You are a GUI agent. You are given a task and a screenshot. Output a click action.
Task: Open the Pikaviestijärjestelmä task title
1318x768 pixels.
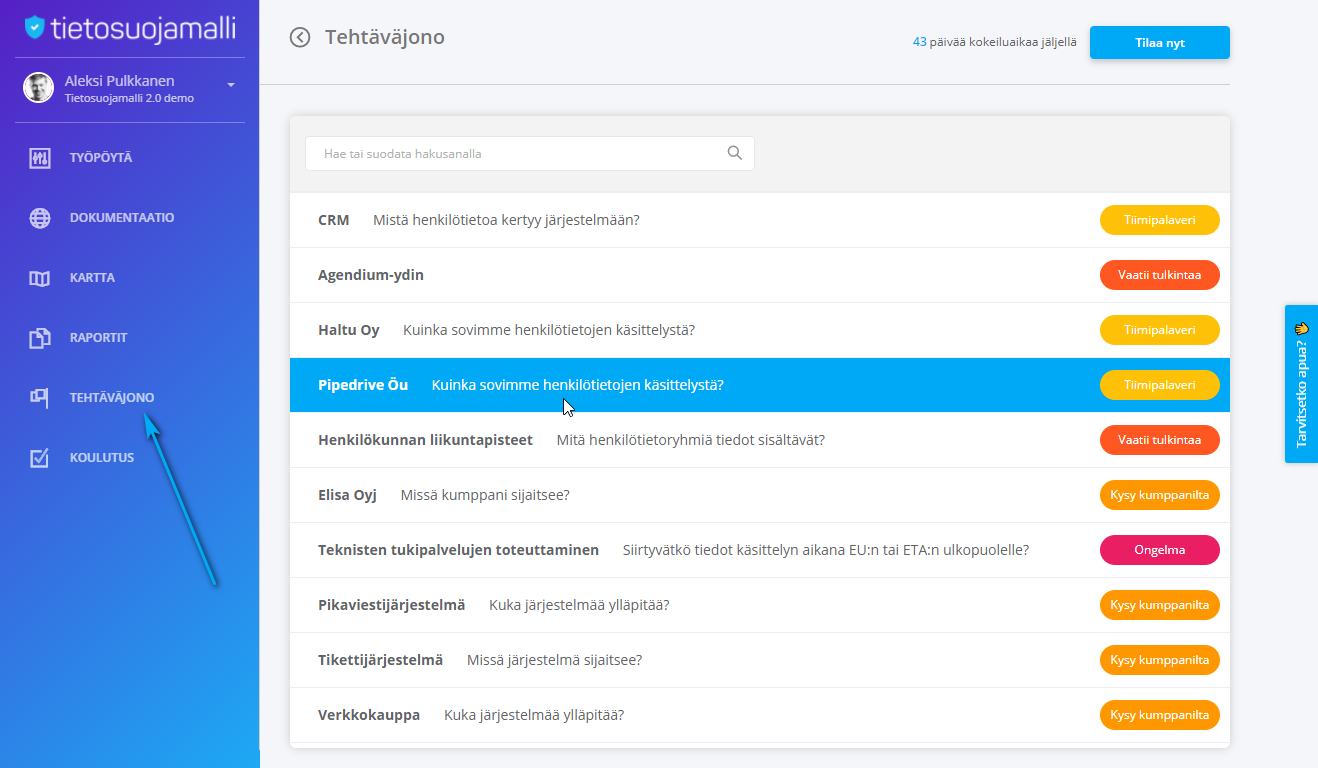[391, 605]
